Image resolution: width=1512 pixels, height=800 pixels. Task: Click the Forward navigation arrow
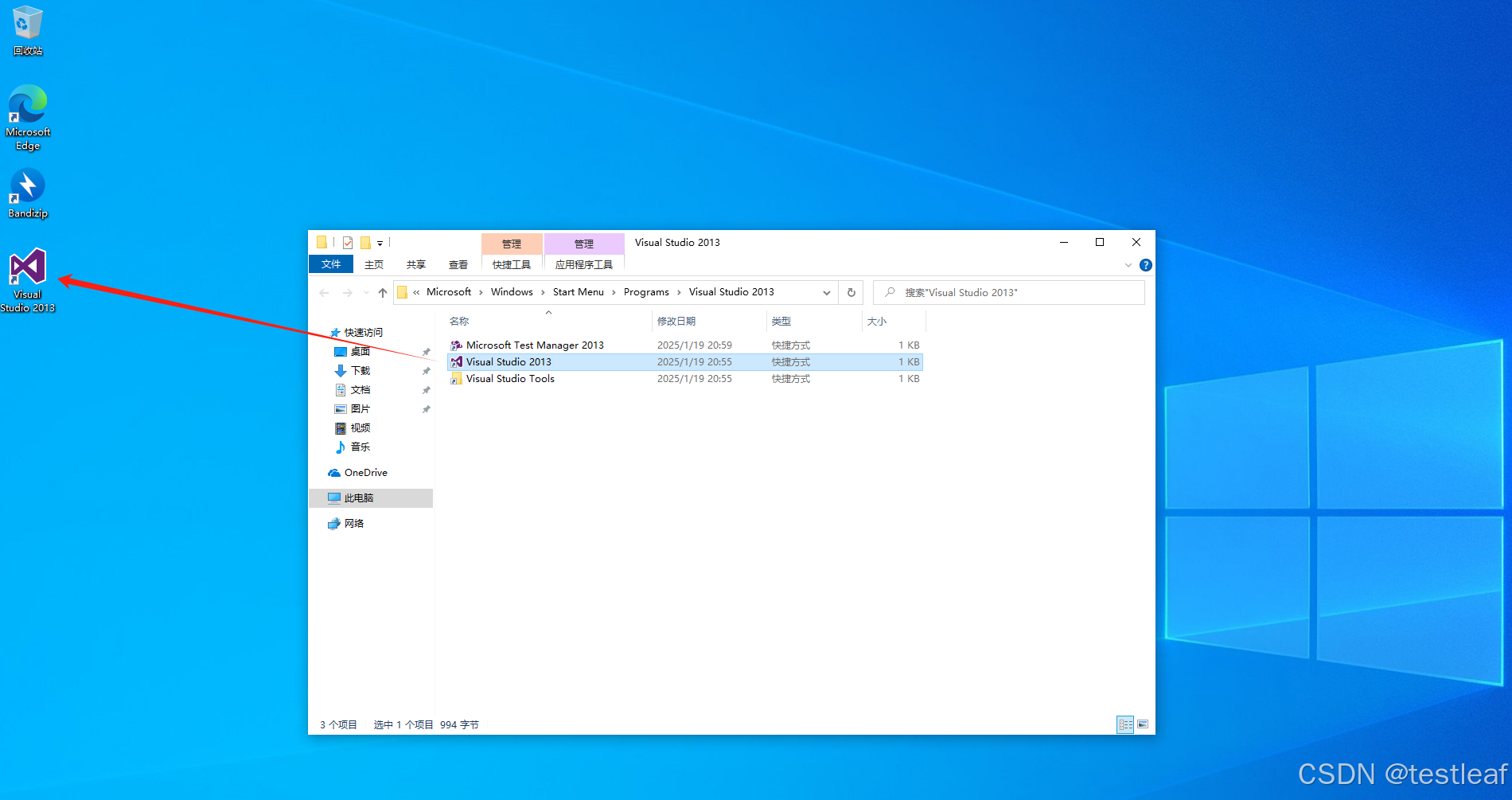click(x=348, y=293)
